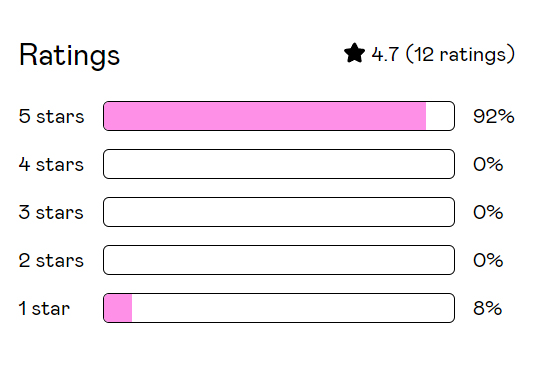This screenshot has width=544, height=369.
Task: Click the pink fill in 1 star bar
Action: pyautogui.click(x=118, y=308)
